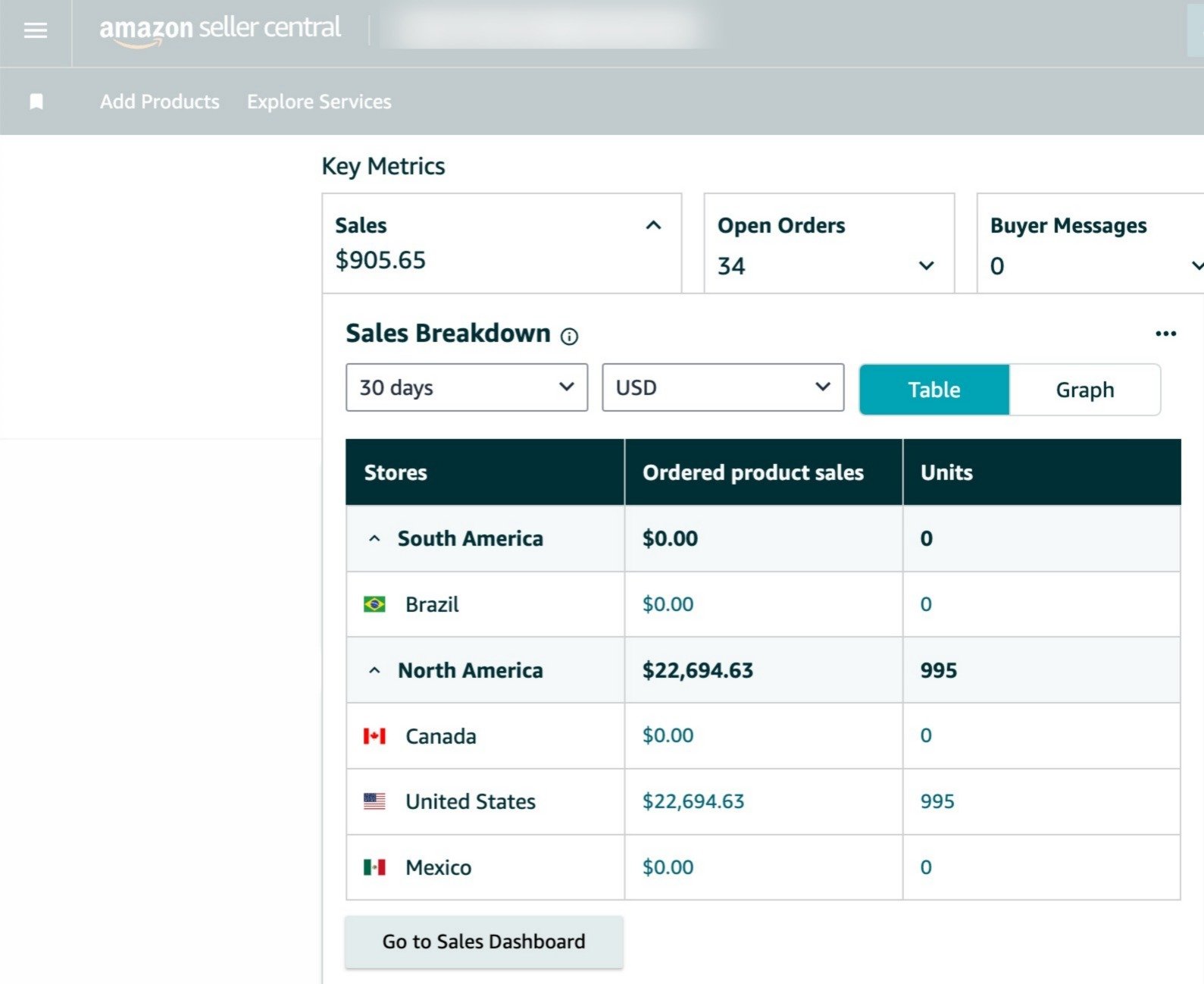This screenshot has height=984, width=1204.
Task: Open the three-dot more options menu
Action: [1165, 334]
